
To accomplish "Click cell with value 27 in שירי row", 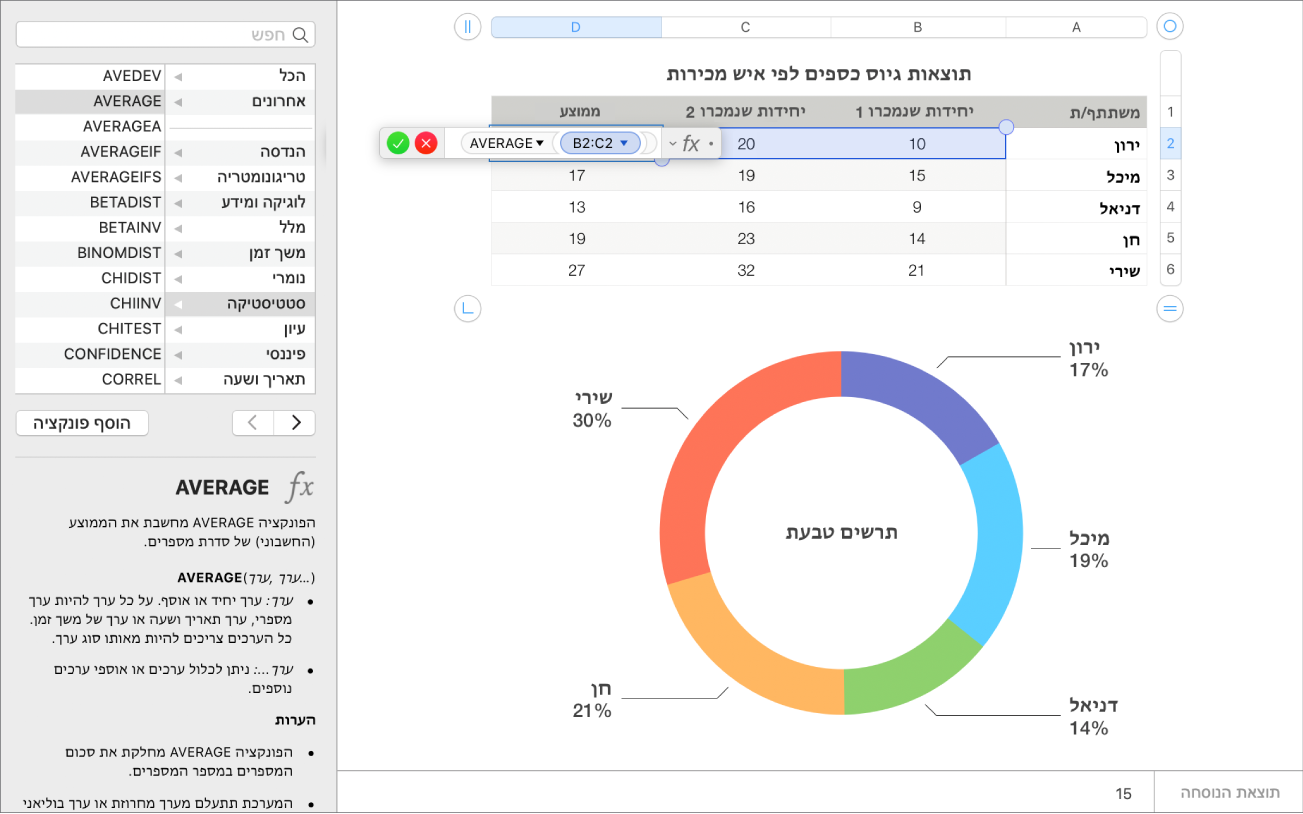I will click(576, 270).
